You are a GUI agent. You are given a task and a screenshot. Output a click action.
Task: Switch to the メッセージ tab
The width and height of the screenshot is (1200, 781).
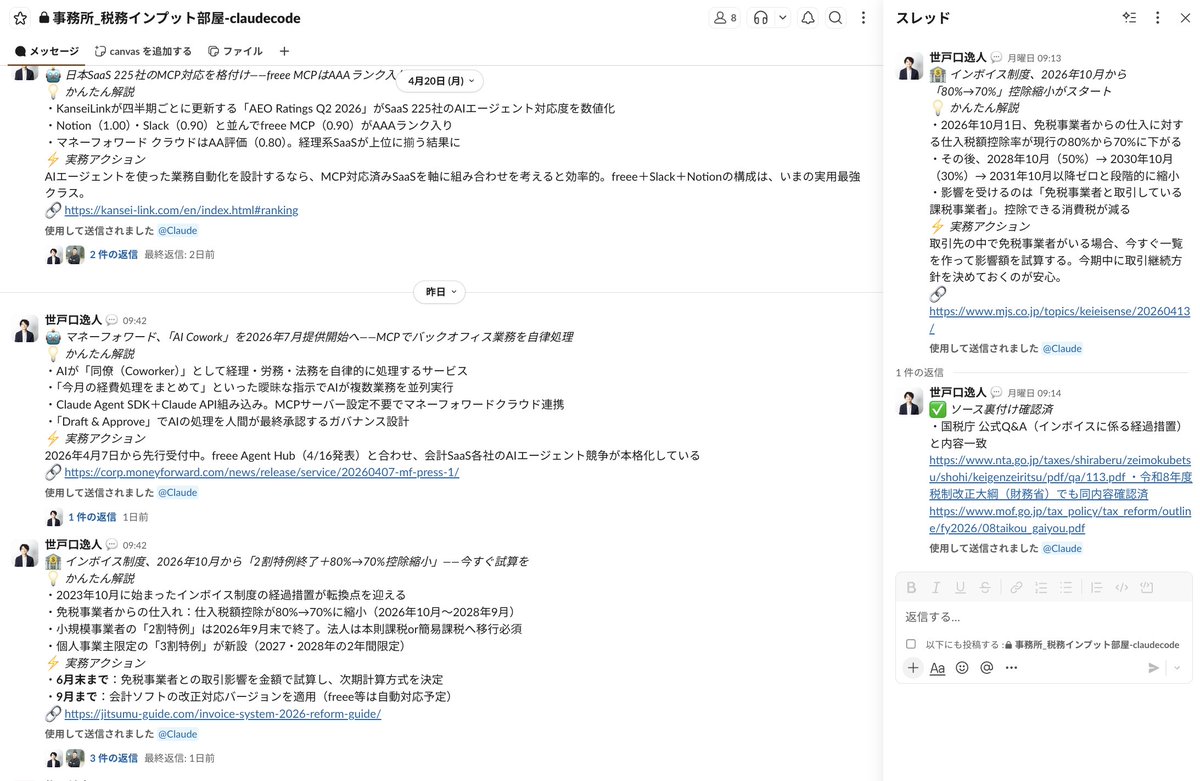47,51
